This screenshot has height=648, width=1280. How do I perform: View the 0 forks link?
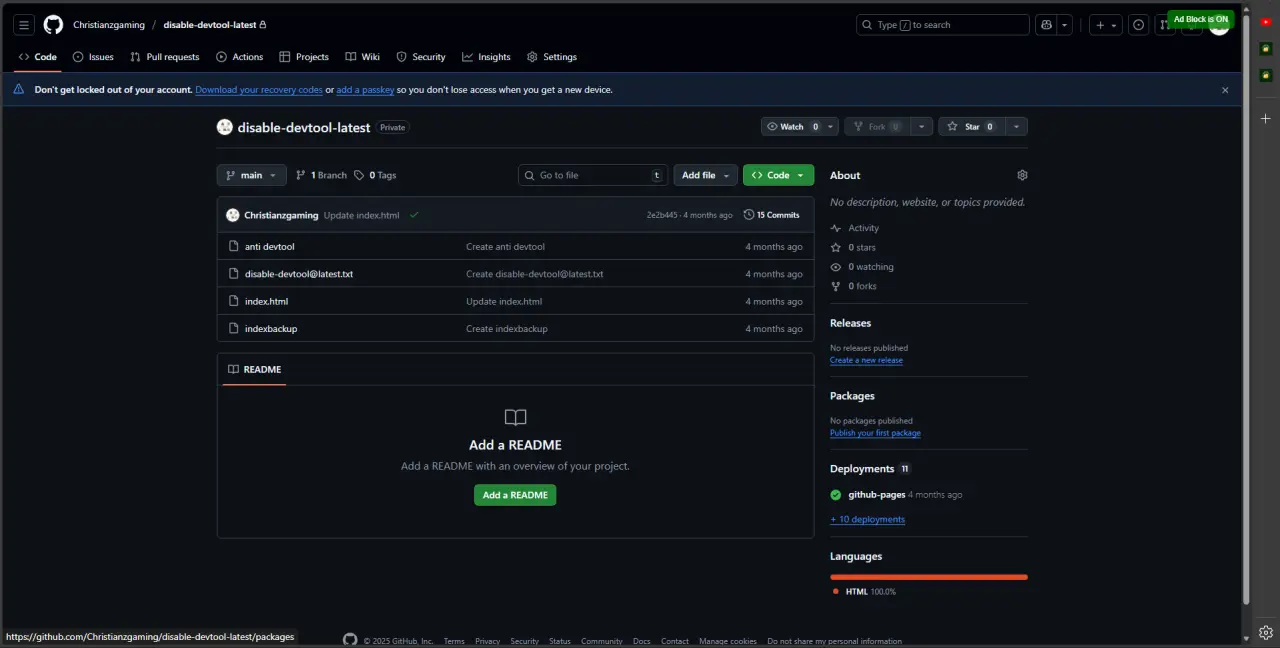coord(854,286)
